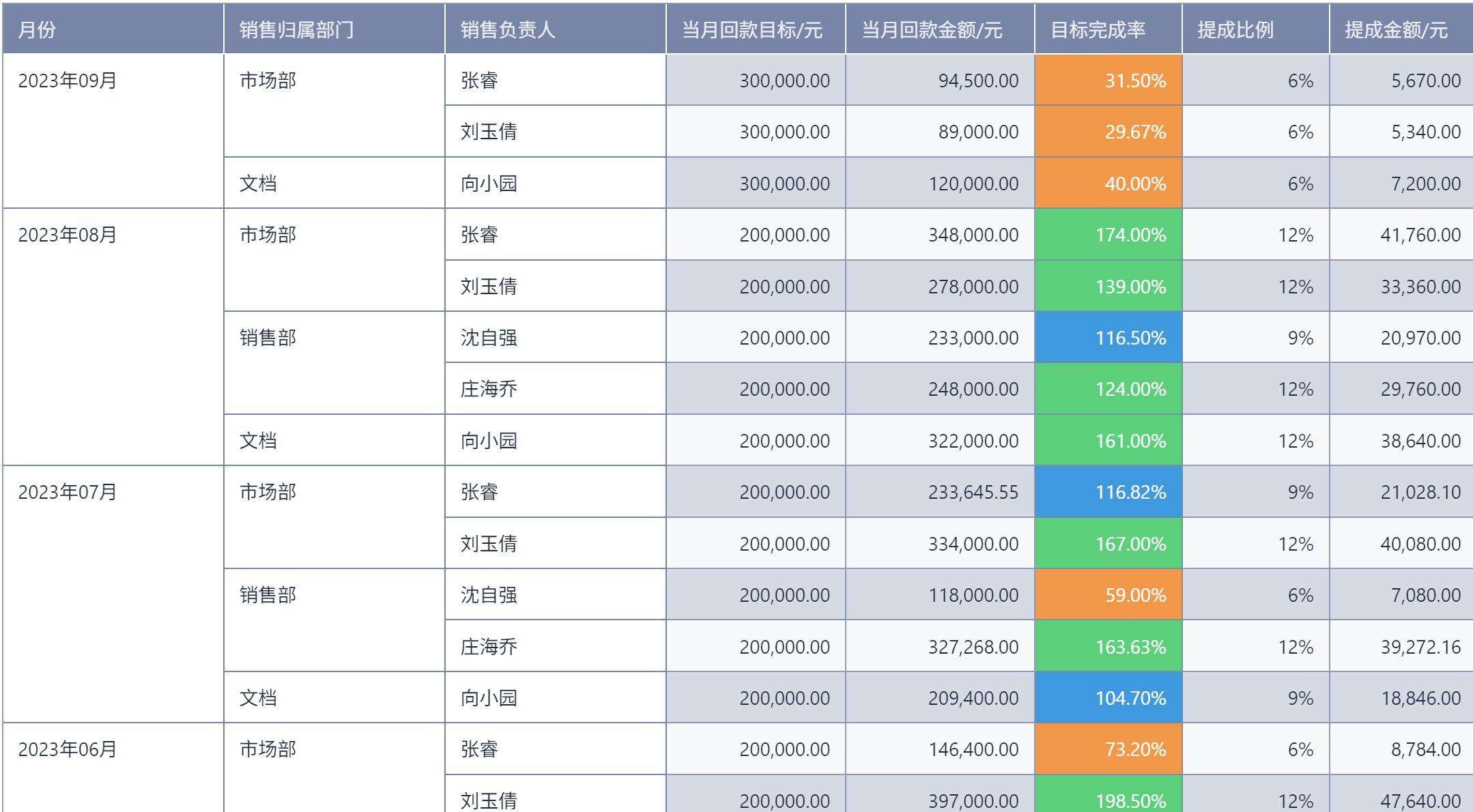The height and width of the screenshot is (812, 1473).
Task: Click the 当月回款目标/元 column header
Action: tap(752, 29)
